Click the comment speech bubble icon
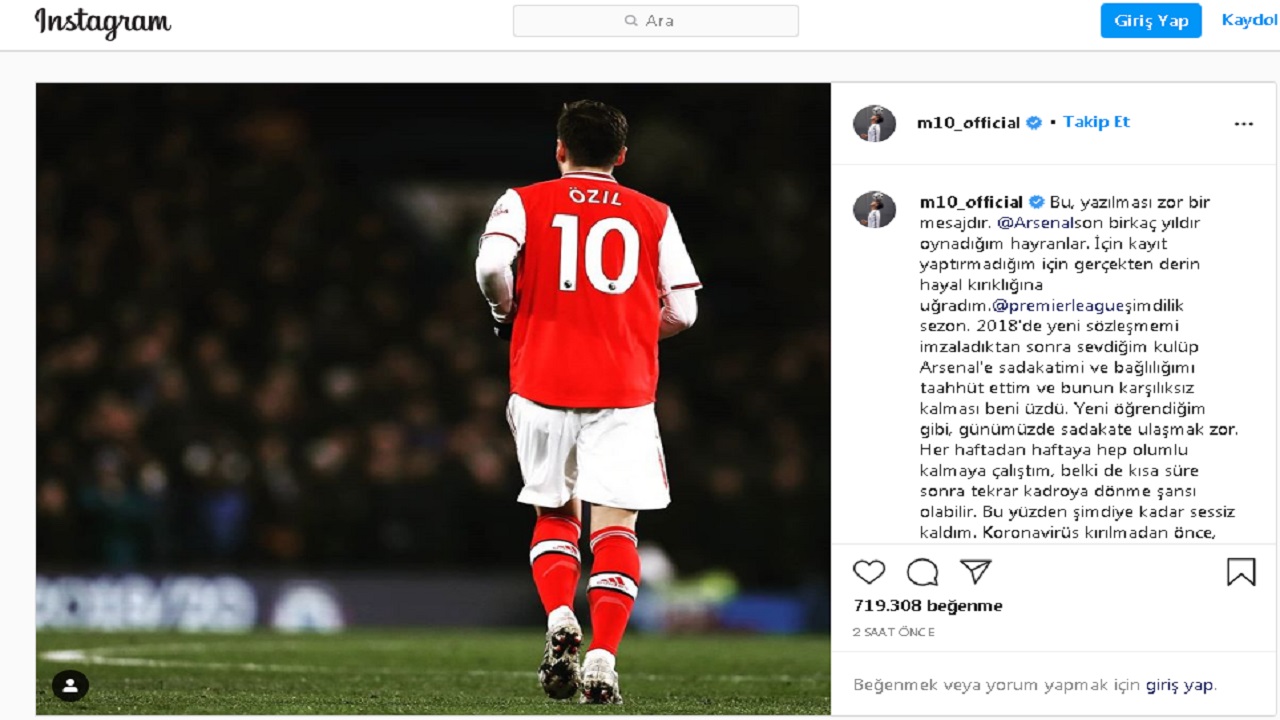 (922, 572)
